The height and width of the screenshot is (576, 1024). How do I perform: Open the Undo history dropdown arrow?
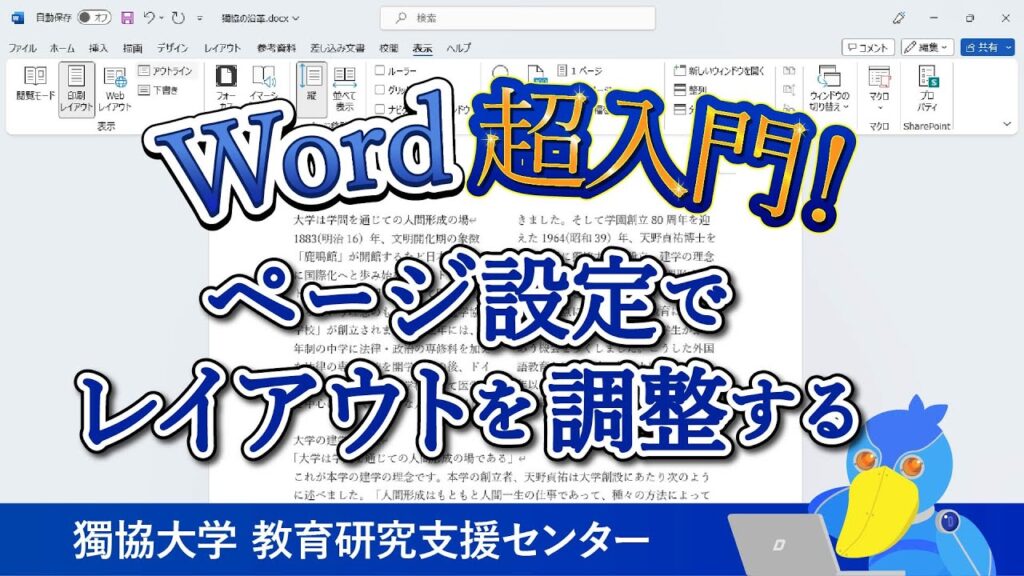pos(161,18)
